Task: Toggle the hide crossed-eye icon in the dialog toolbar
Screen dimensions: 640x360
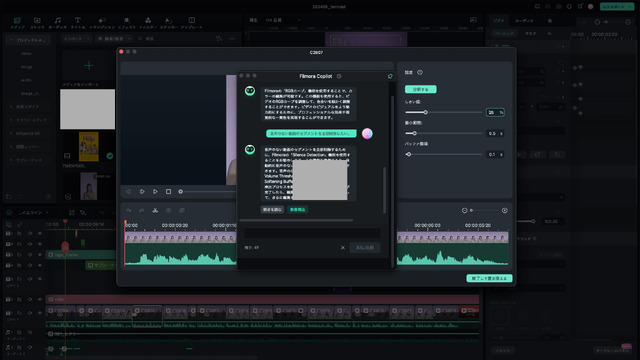Action: tap(182, 211)
